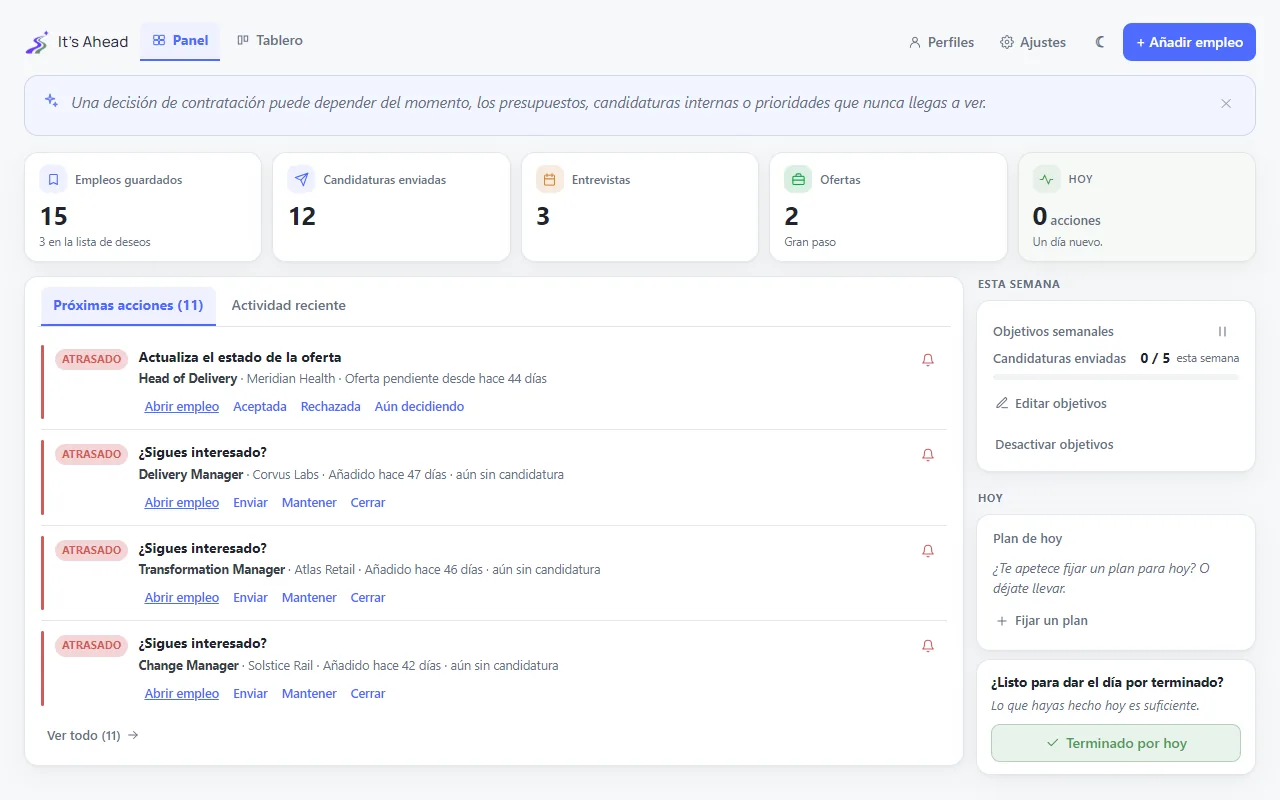Click the sparkle icon in the tip banner
The height and width of the screenshot is (800, 1280).
(x=51, y=101)
